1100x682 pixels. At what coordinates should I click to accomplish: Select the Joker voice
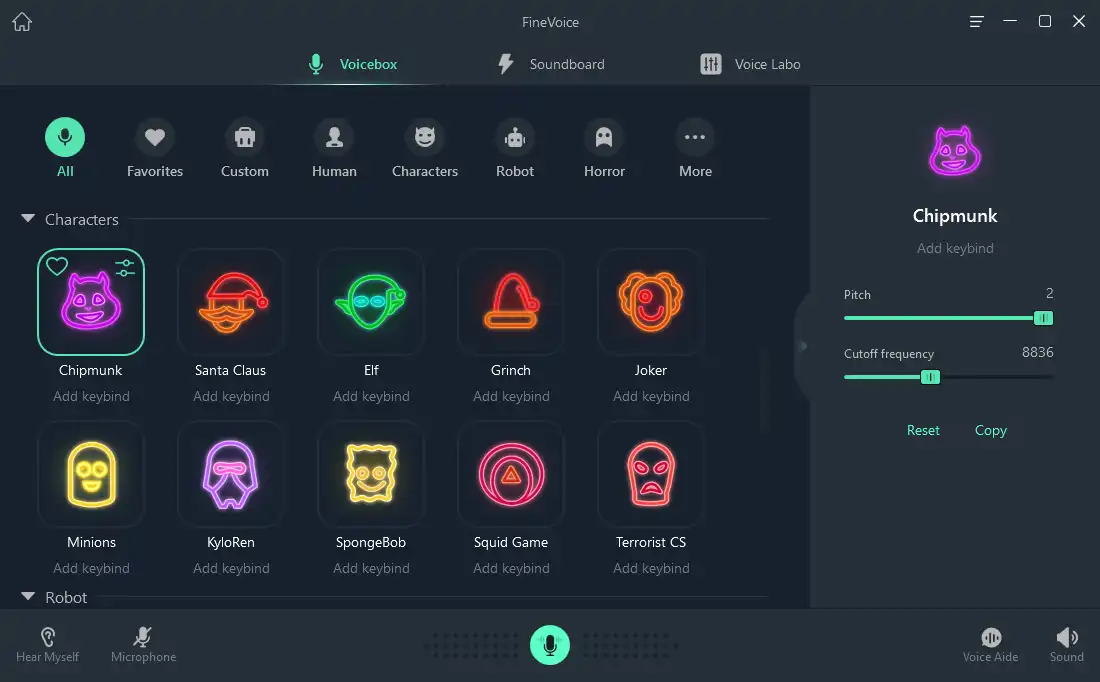point(651,302)
